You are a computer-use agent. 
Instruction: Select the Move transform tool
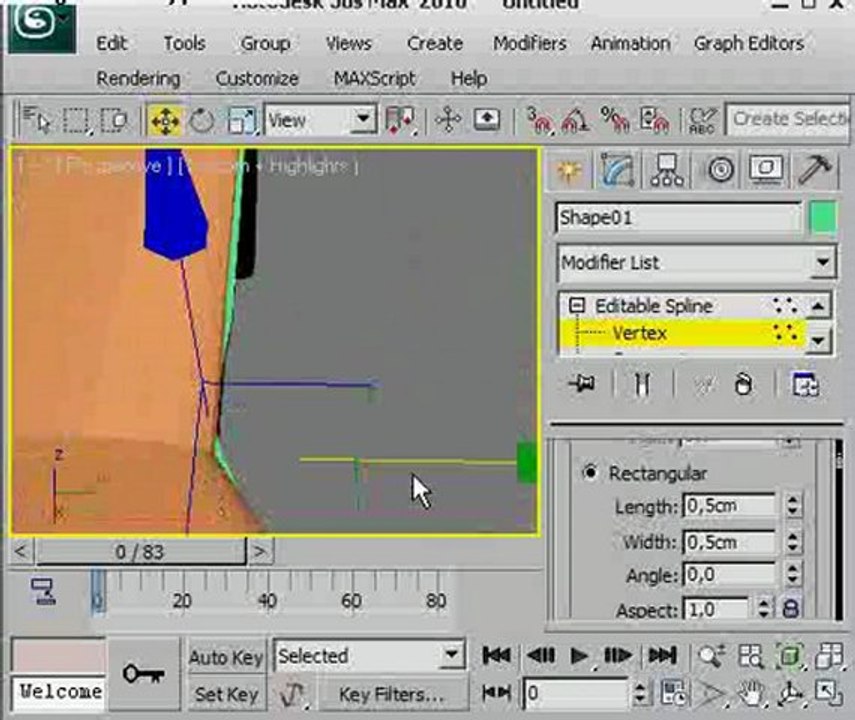pos(164,121)
